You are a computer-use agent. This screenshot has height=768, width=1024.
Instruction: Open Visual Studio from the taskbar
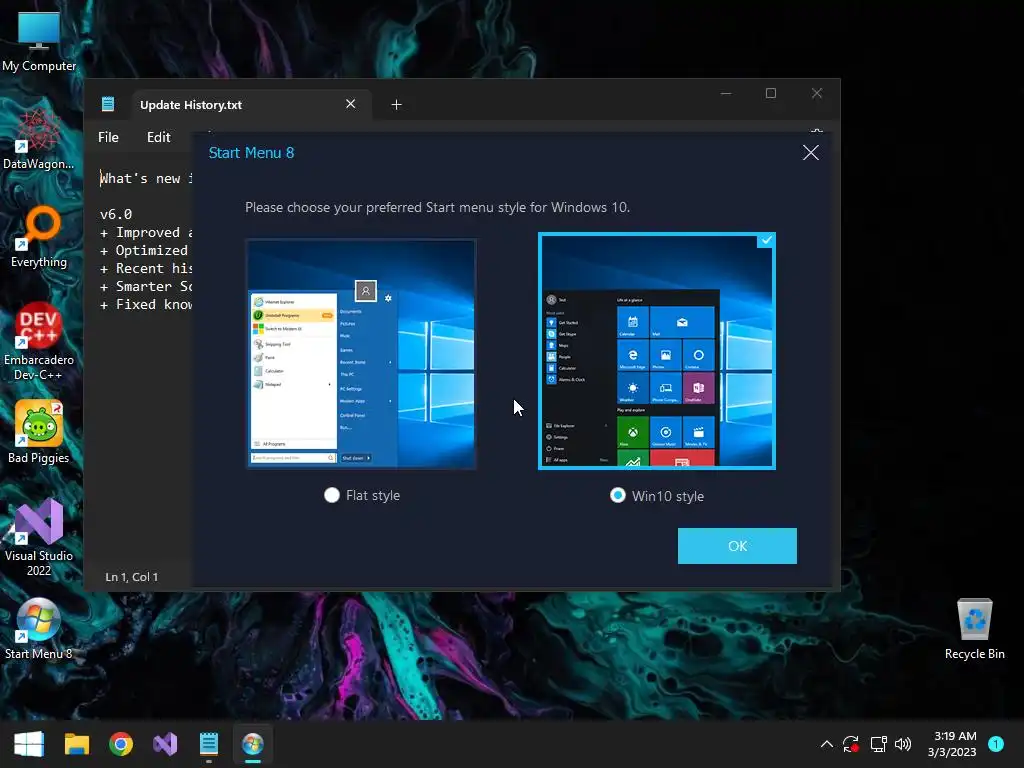point(165,744)
